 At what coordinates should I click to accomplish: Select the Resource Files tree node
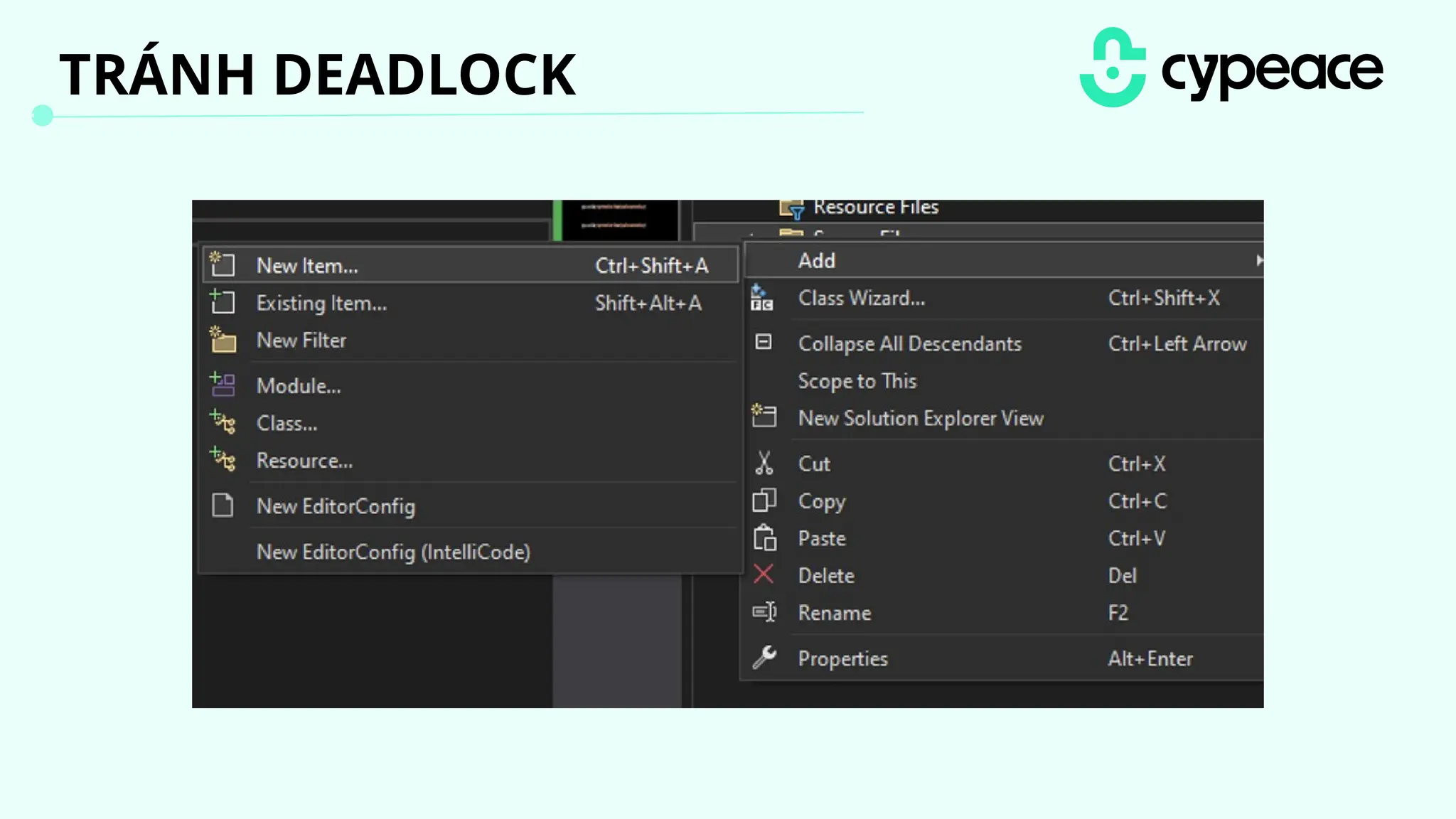pyautogui.click(x=875, y=208)
